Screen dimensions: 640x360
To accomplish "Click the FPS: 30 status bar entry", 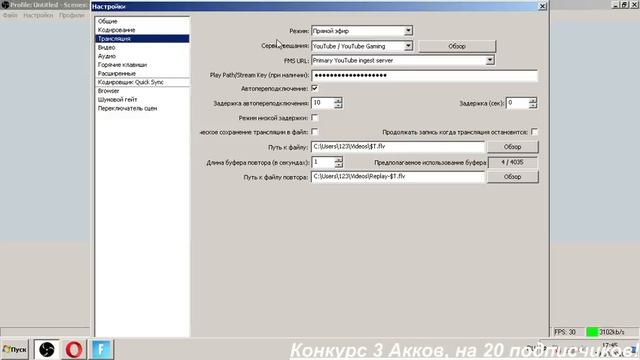I will 565,332.
